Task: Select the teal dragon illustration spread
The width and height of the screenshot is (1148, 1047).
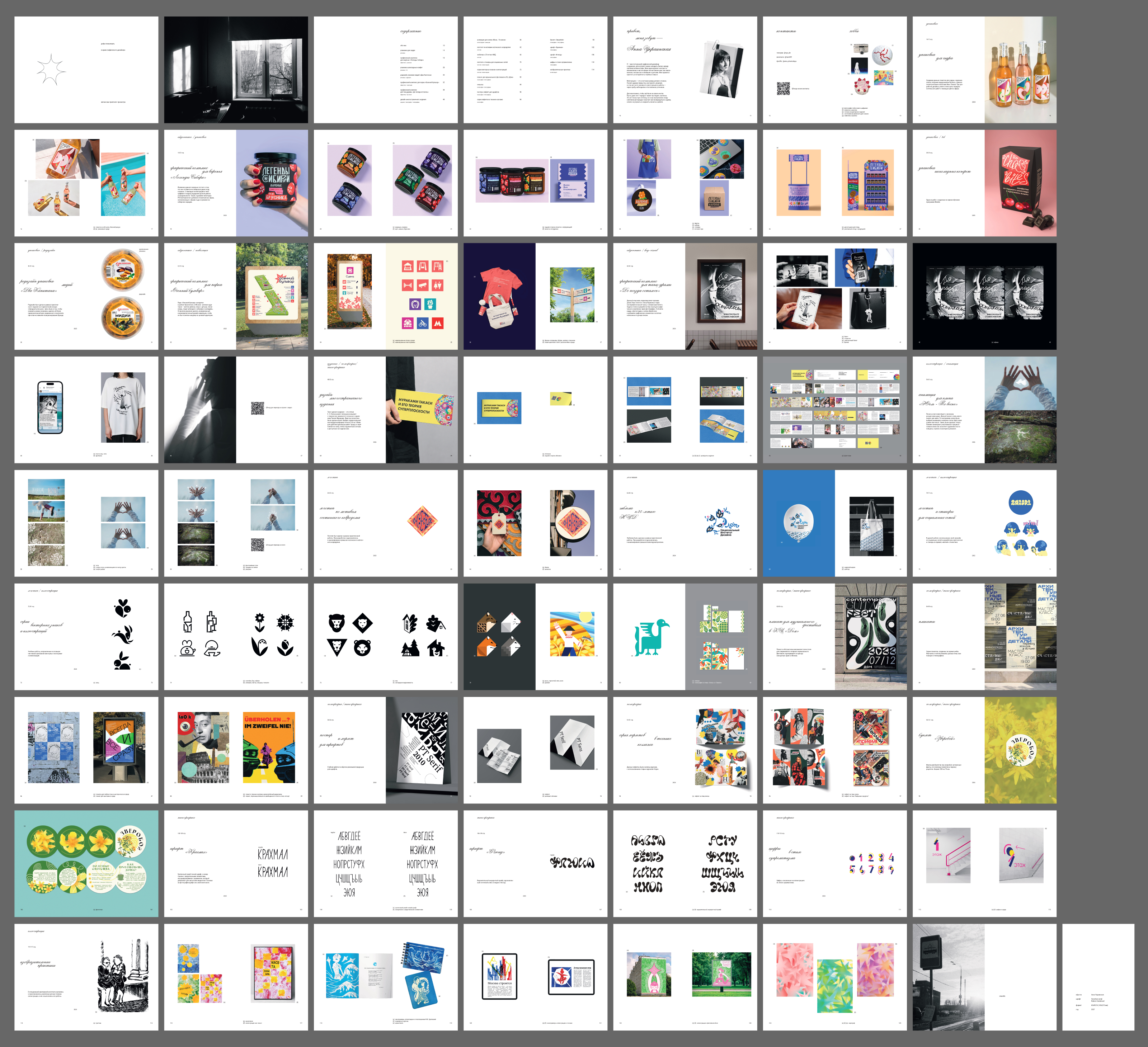Action: click(685, 637)
